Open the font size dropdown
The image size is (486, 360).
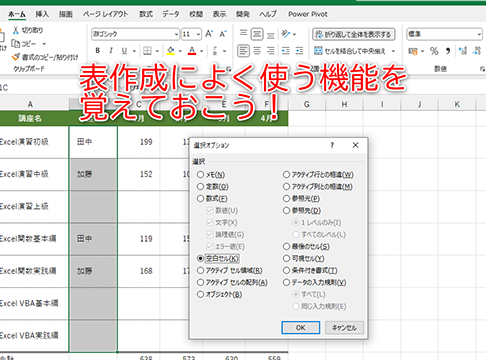point(198,34)
